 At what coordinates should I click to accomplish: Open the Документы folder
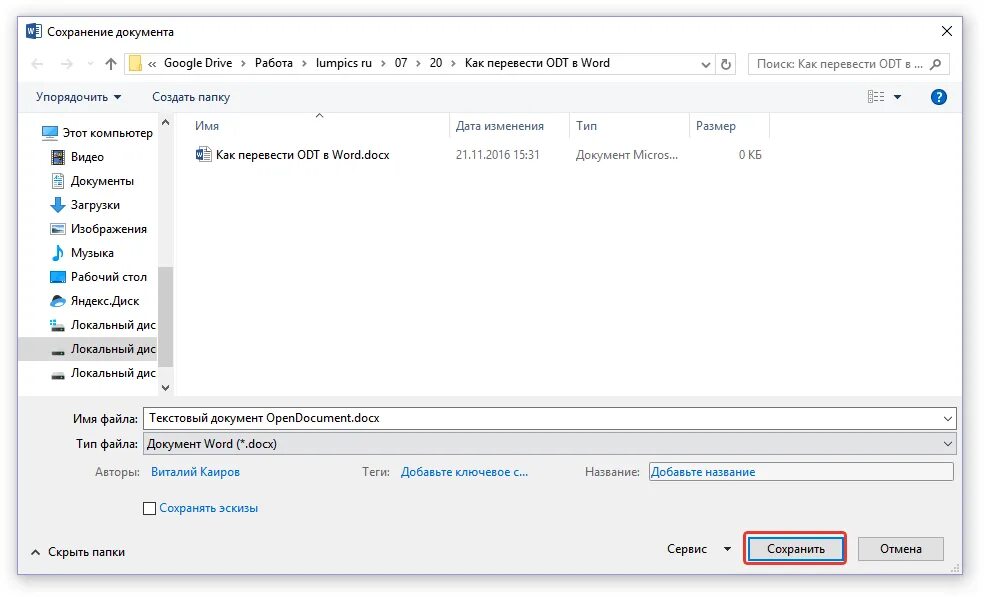(92, 181)
